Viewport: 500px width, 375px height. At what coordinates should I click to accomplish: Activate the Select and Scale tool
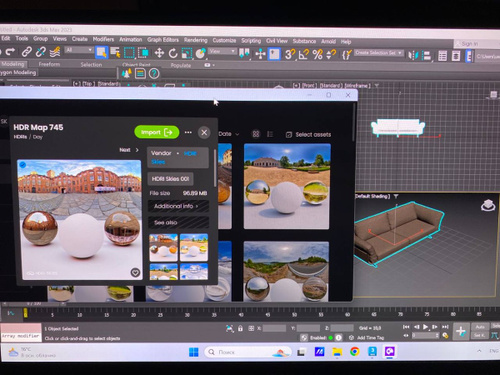(187, 53)
